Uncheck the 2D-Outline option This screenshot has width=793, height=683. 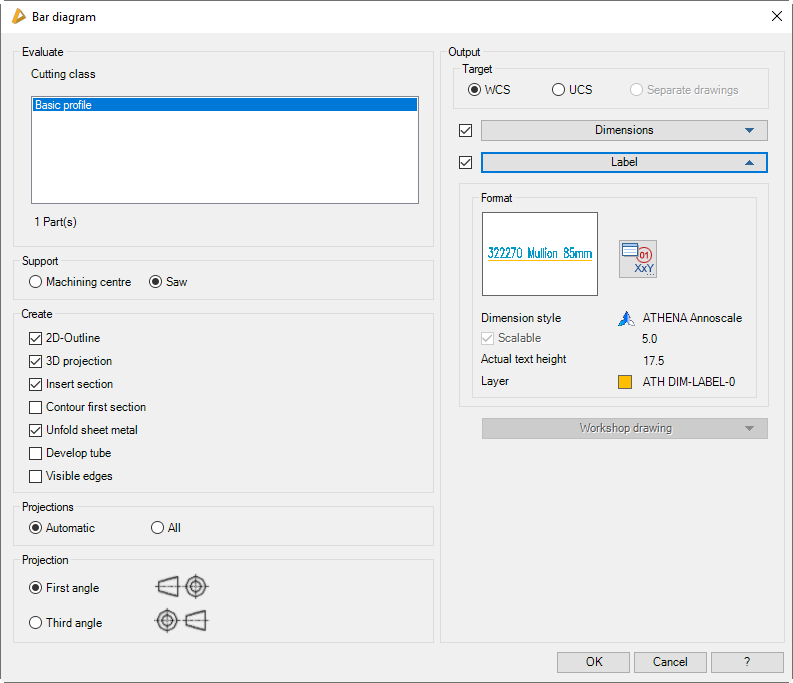37,338
